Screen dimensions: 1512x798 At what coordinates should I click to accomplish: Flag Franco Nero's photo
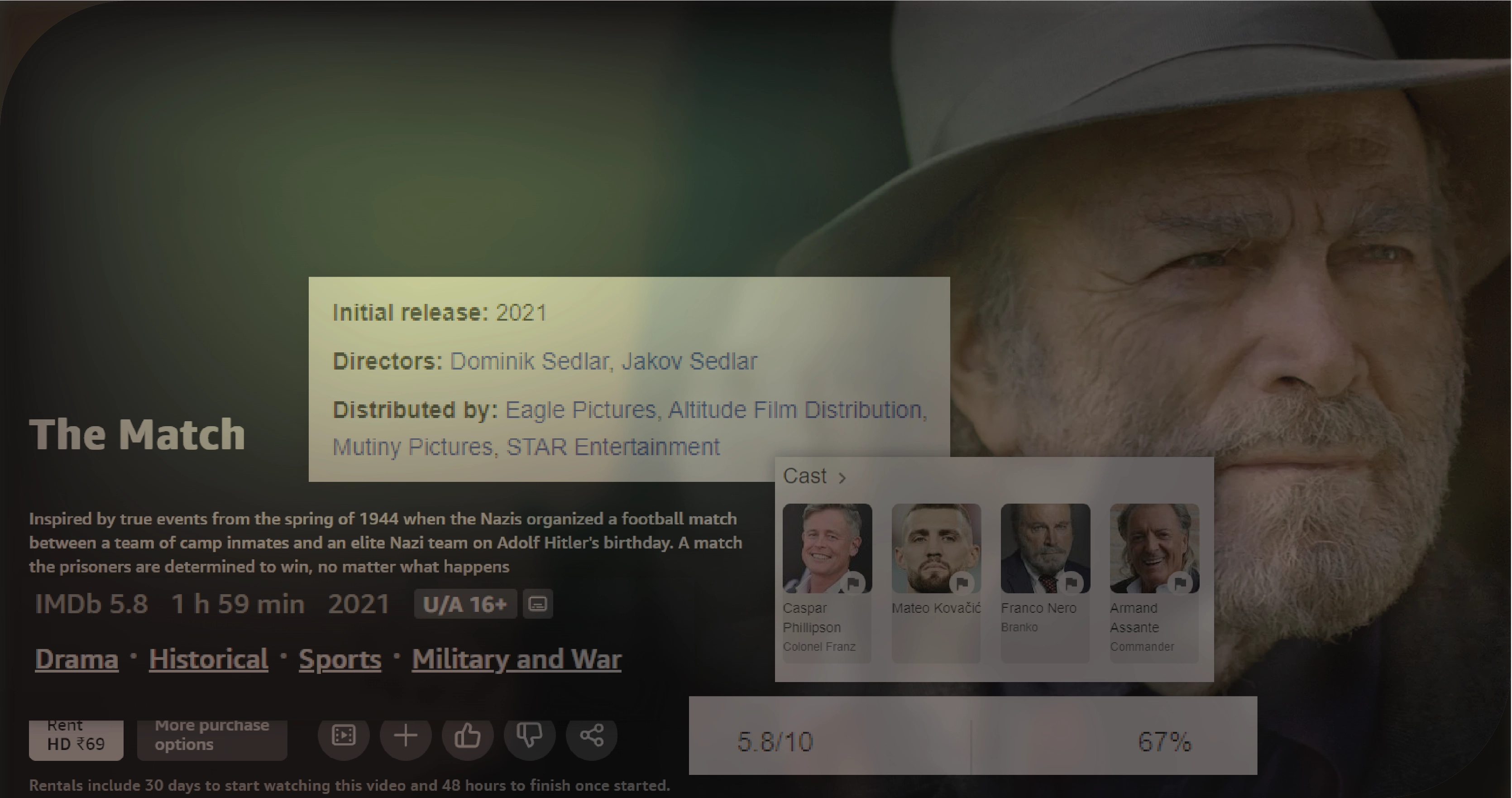pos(1071,583)
